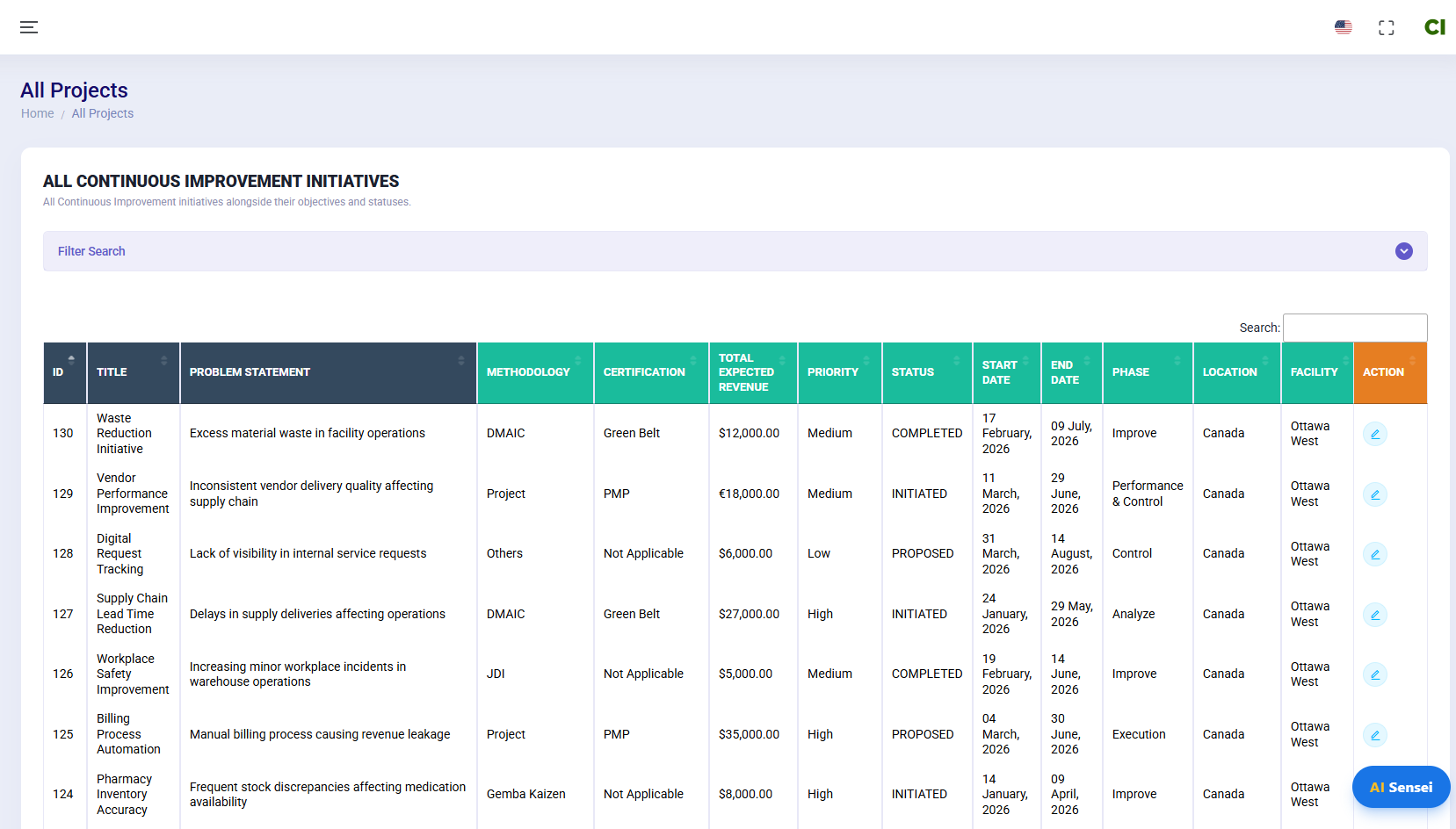
Task: Sort by Title column header
Action: tap(132, 372)
